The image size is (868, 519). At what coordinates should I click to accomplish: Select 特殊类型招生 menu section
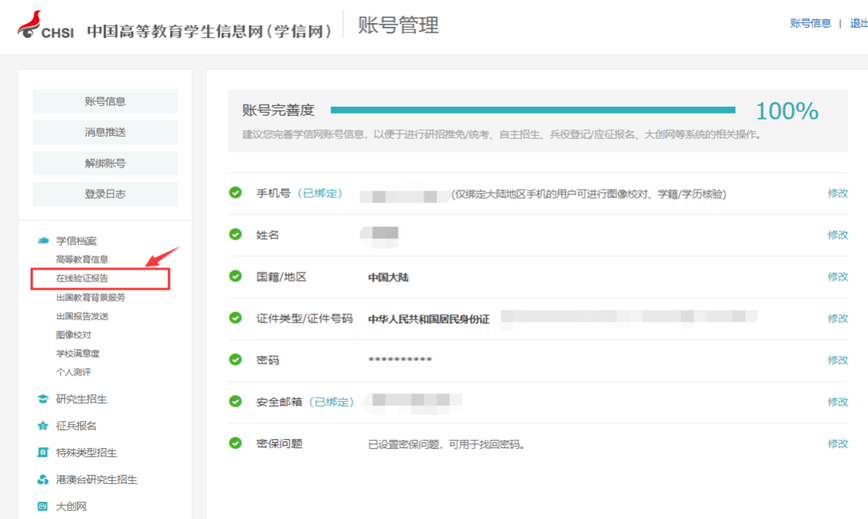[x=86, y=453]
